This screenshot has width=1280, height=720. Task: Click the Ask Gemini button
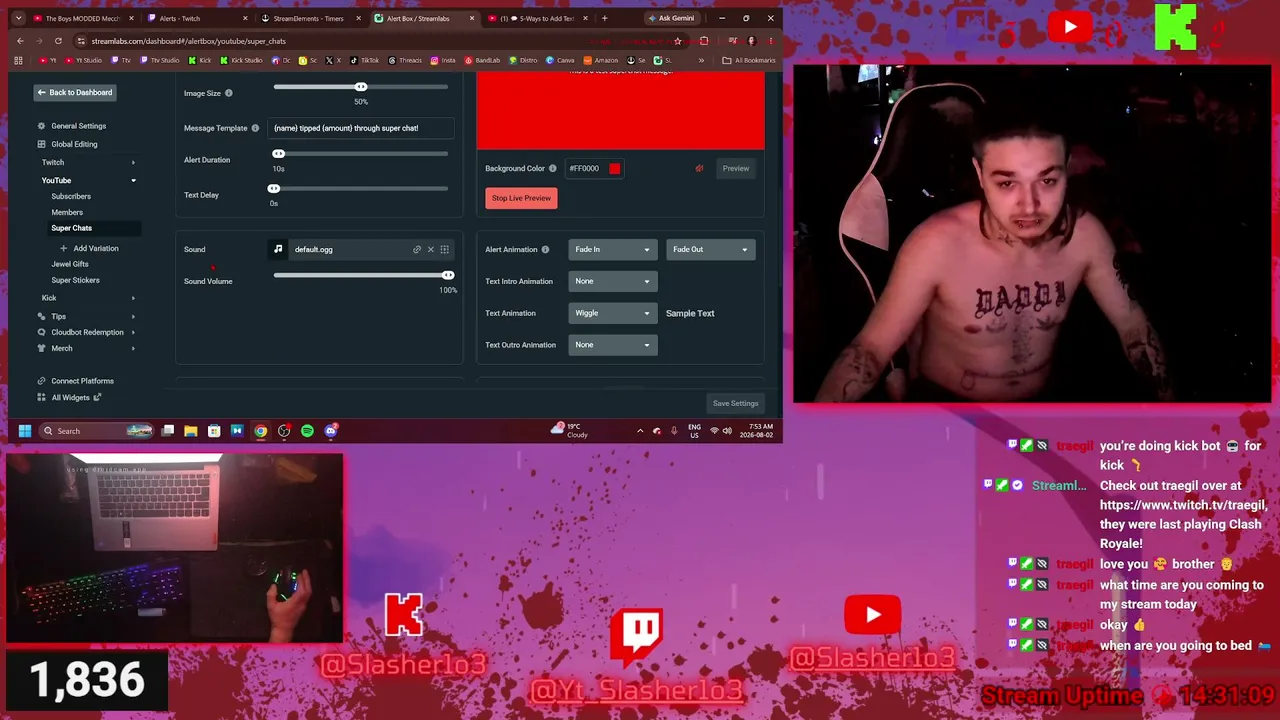tap(671, 18)
